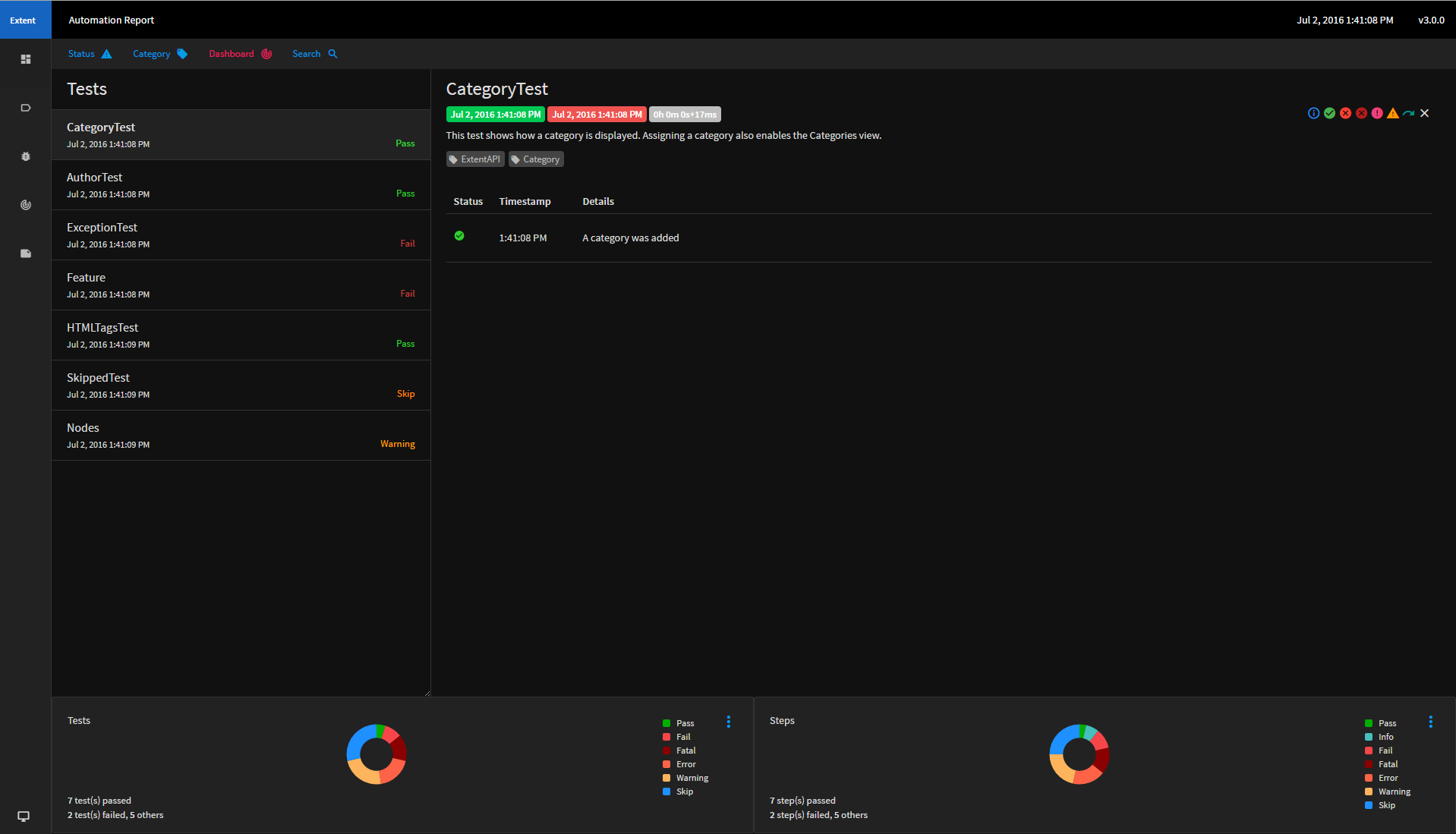Viewport: 1456px width, 834px height.
Task: Open the exceptions bug icon in sidebar
Action: click(x=26, y=156)
